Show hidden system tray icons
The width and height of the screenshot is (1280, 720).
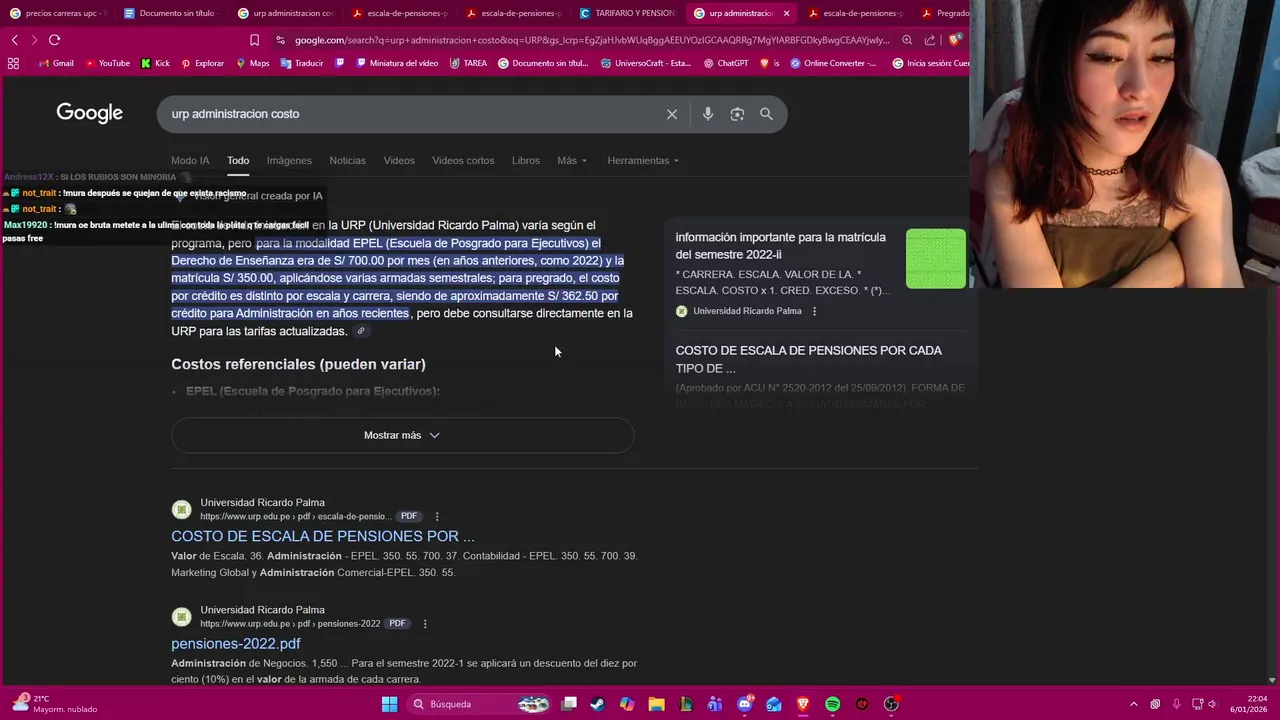pos(1133,704)
